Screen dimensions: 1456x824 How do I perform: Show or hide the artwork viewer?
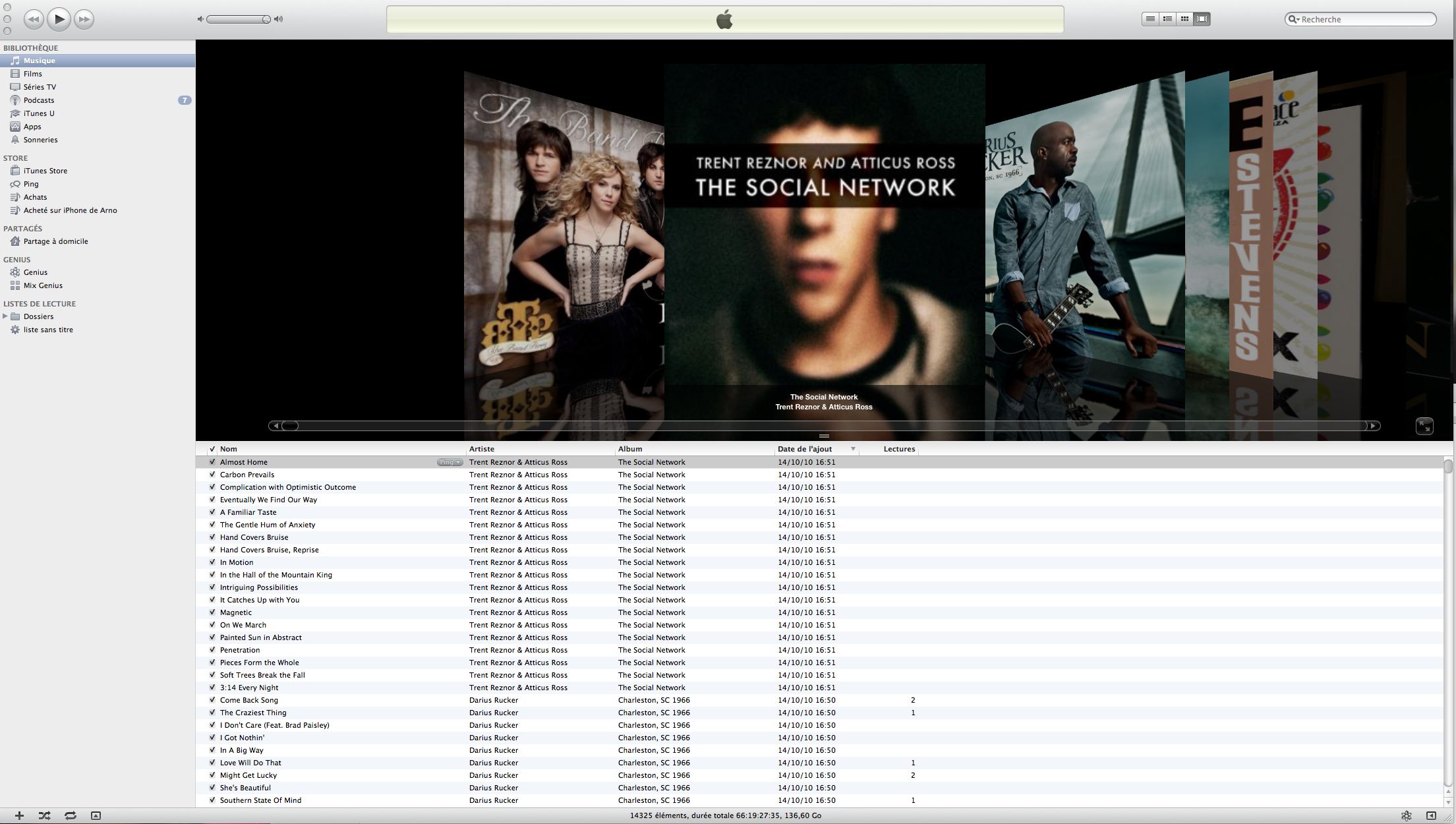[x=96, y=815]
